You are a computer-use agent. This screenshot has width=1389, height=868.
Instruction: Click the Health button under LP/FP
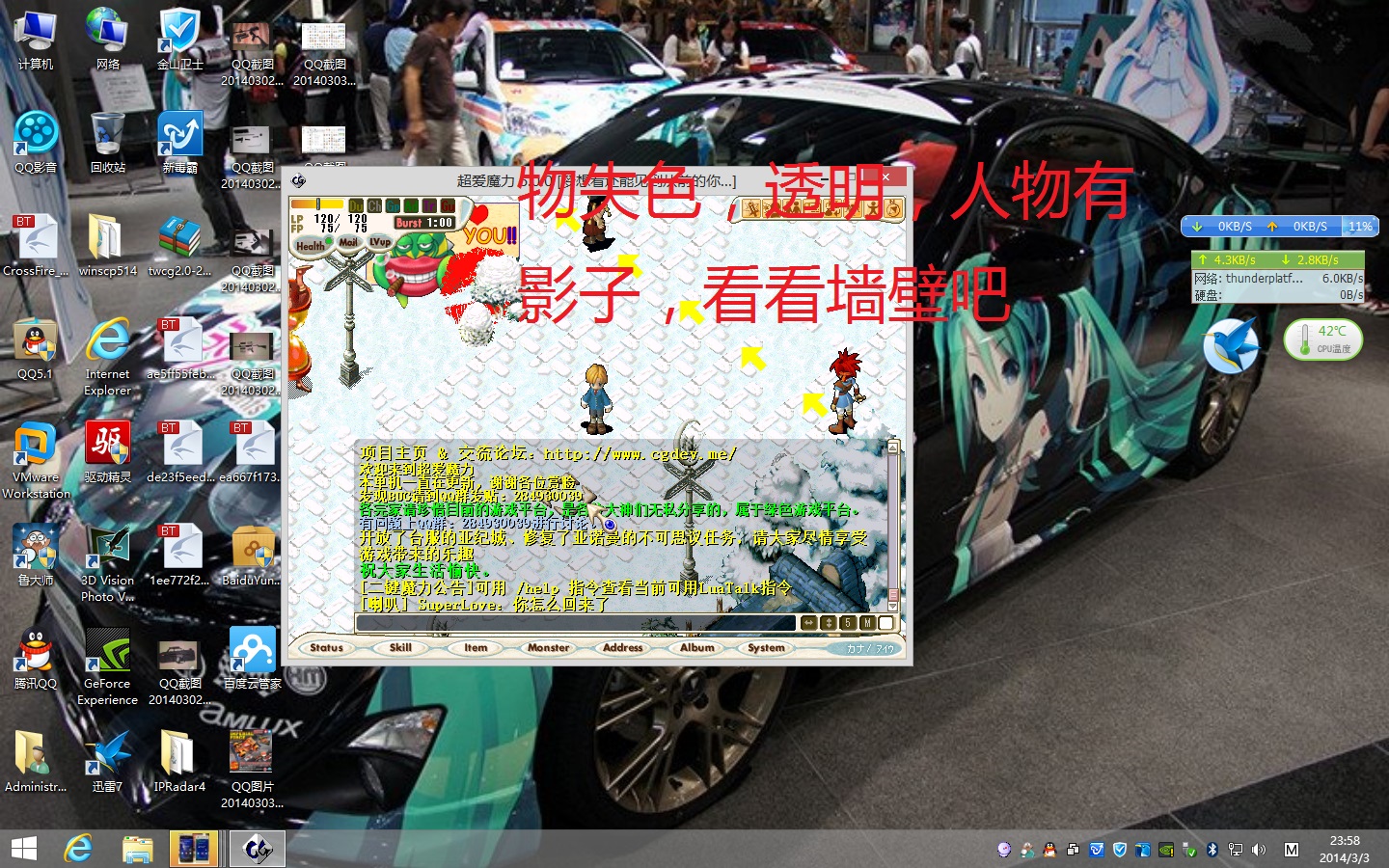coord(311,247)
